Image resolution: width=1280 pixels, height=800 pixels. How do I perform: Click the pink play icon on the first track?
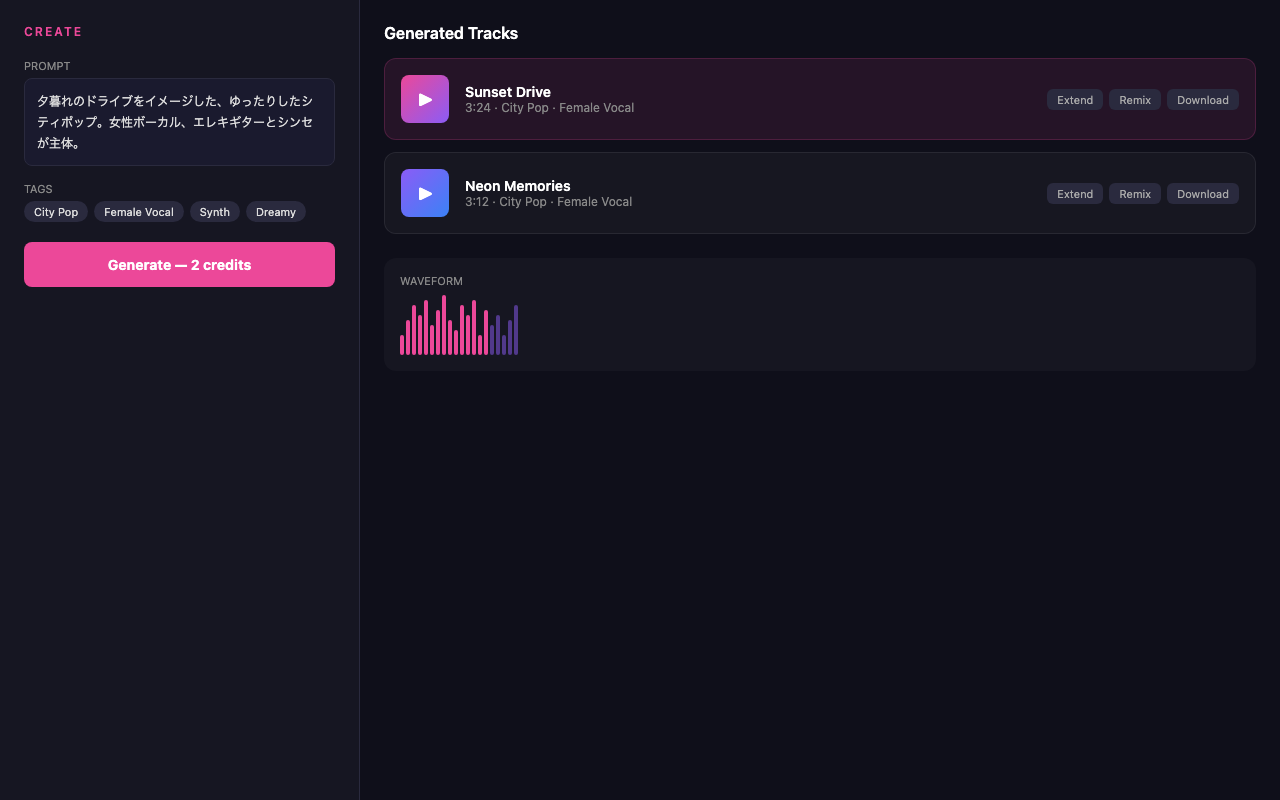click(424, 98)
